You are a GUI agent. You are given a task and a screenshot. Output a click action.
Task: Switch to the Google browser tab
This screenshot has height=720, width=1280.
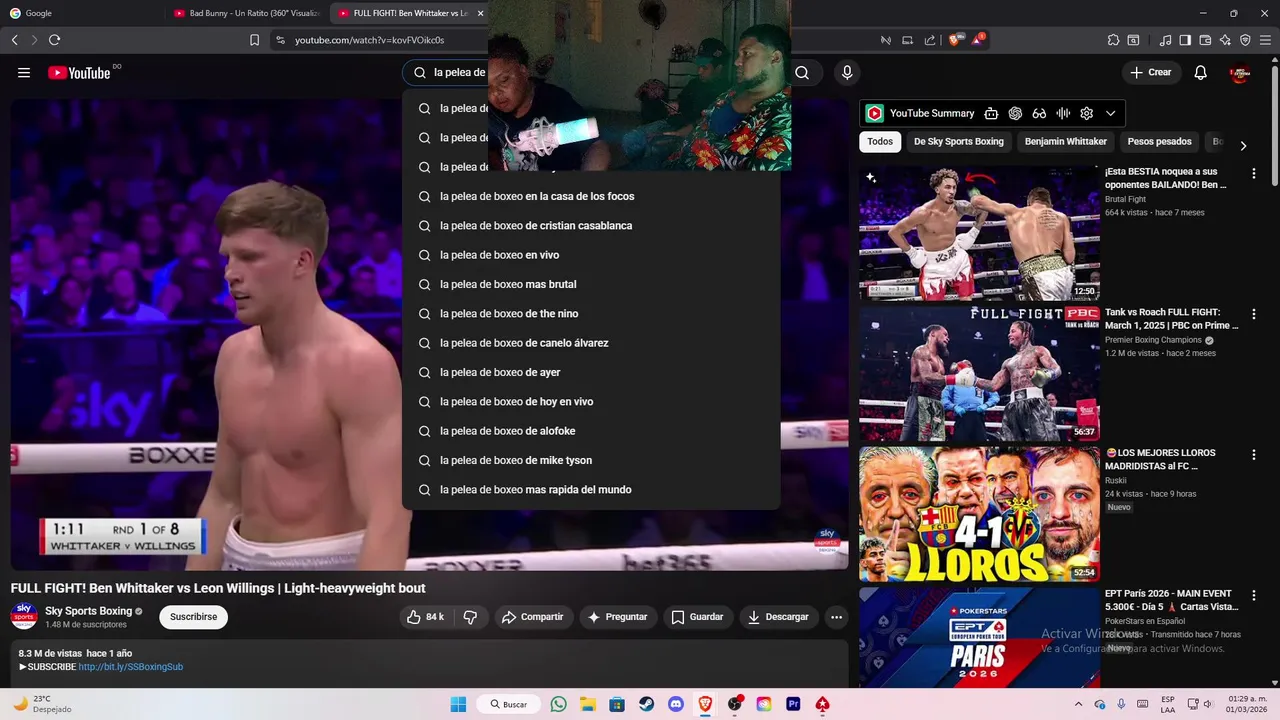click(x=82, y=13)
